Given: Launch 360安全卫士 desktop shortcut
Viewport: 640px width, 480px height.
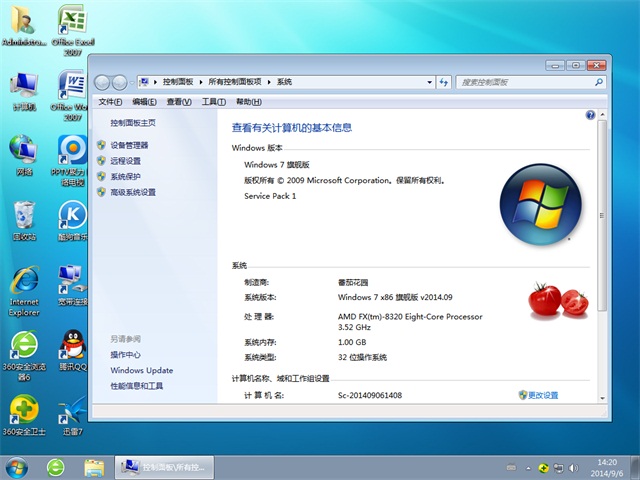Looking at the screenshot, I should pos(24,415).
